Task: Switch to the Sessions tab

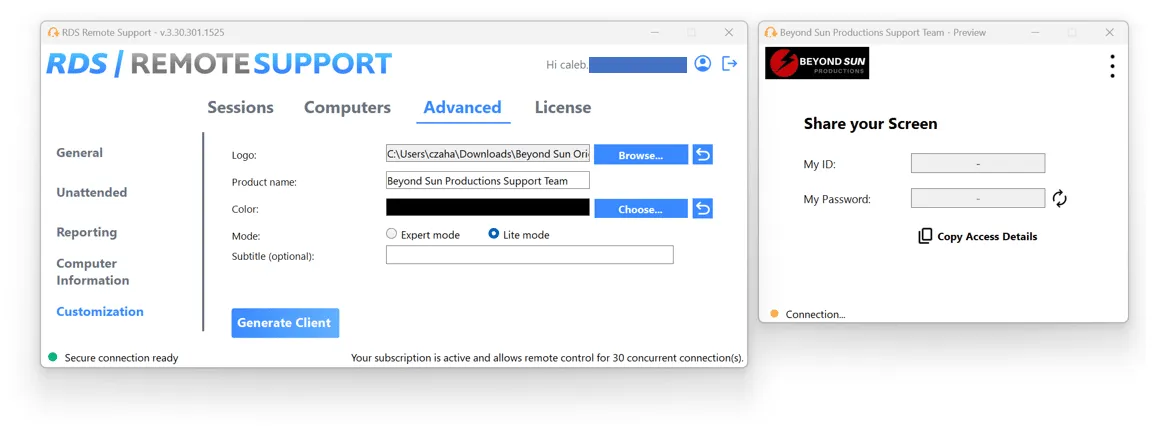Action: [240, 108]
